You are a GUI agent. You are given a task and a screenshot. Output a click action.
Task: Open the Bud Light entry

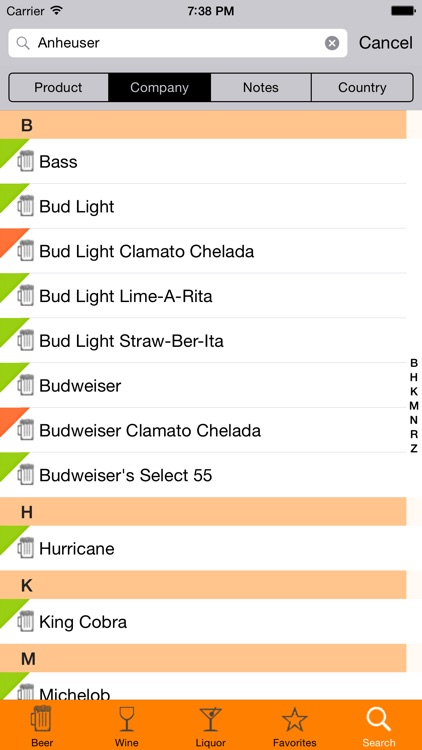coord(203,206)
